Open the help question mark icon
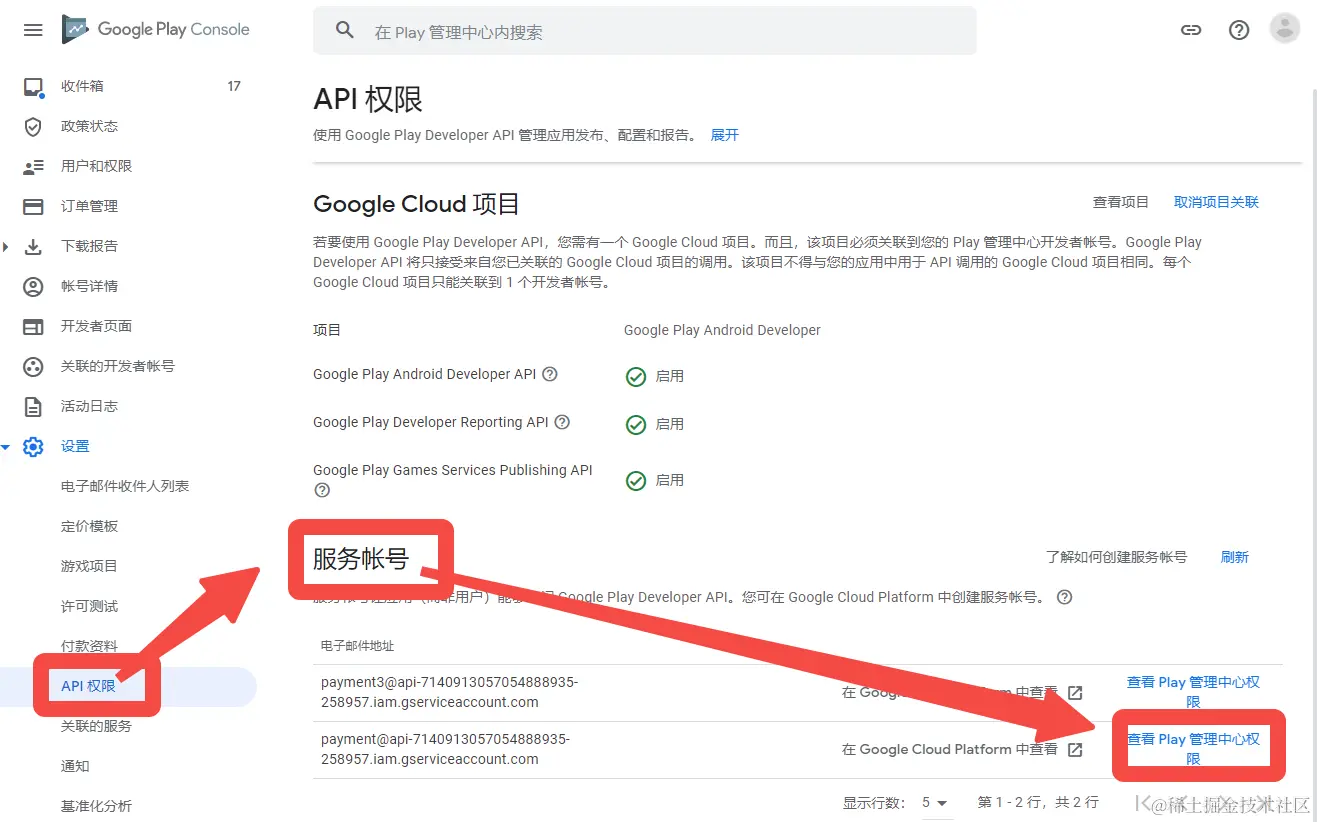 tap(1239, 30)
